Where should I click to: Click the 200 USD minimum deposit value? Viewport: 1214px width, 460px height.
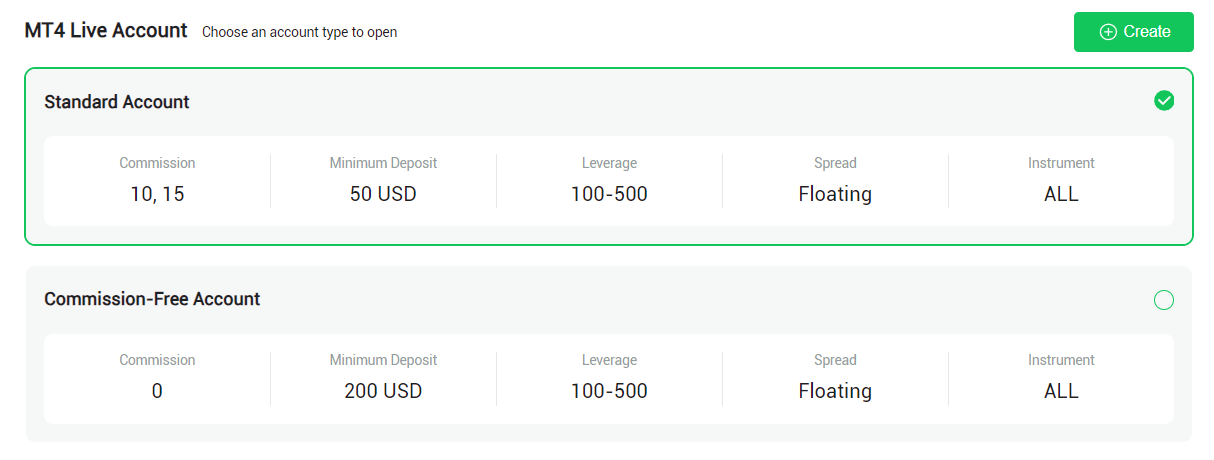[x=383, y=391]
